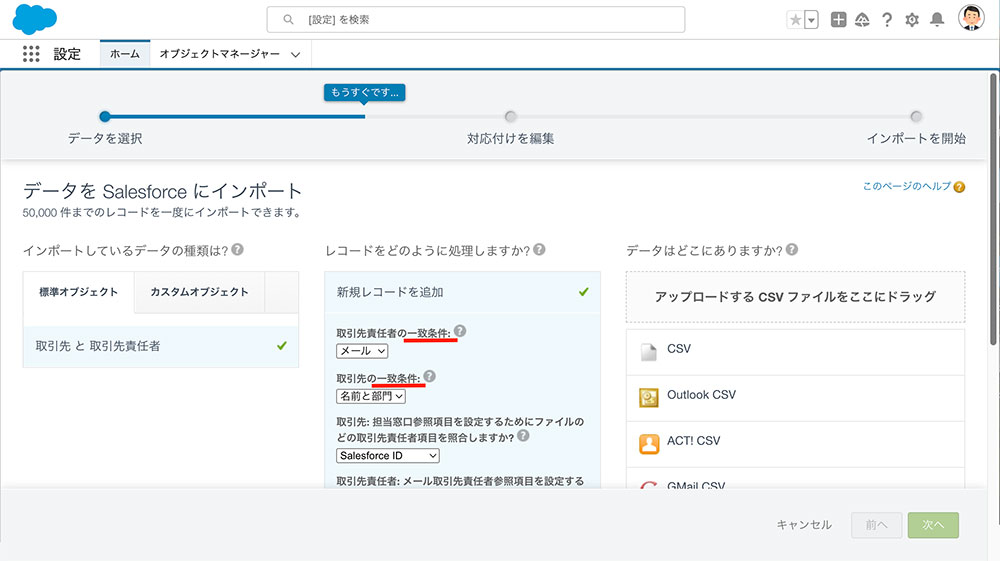Open the Salesforce ID dropdown

pos(388,455)
